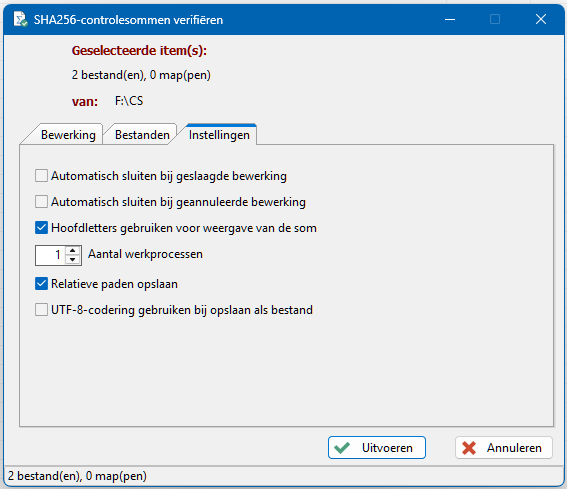Uncheck Hoofdletters gebruiken voor weergave van de som
The width and height of the screenshot is (567, 489).
pos(41,228)
